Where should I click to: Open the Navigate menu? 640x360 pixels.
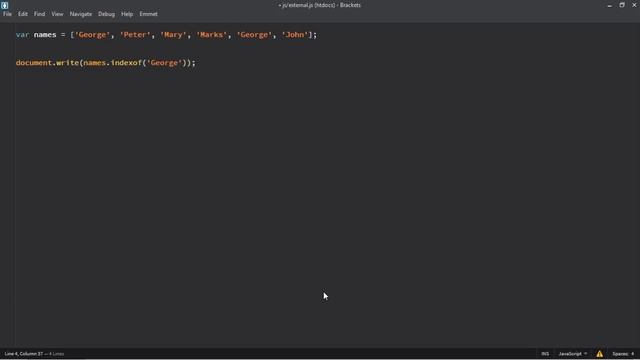[x=81, y=14]
